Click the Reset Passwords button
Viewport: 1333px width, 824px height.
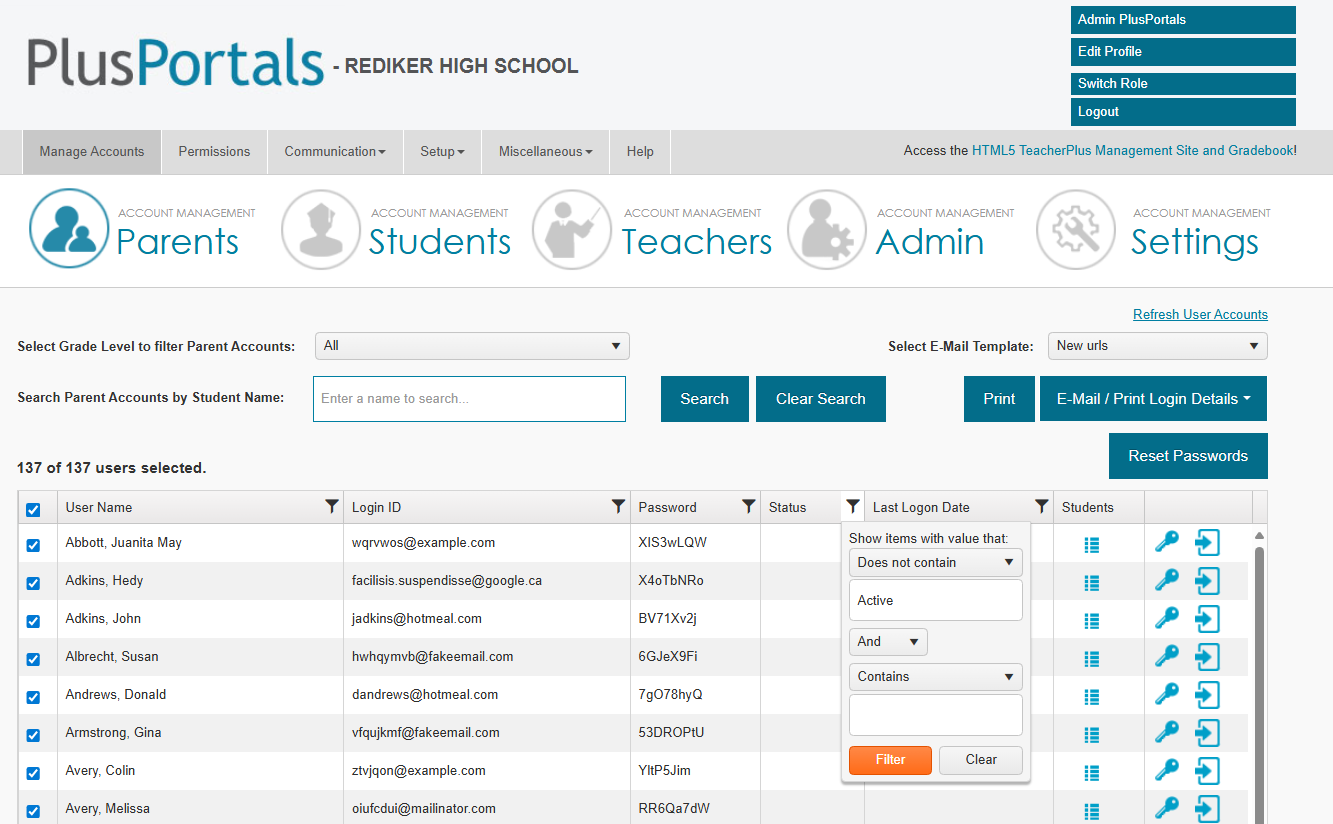(x=1188, y=456)
